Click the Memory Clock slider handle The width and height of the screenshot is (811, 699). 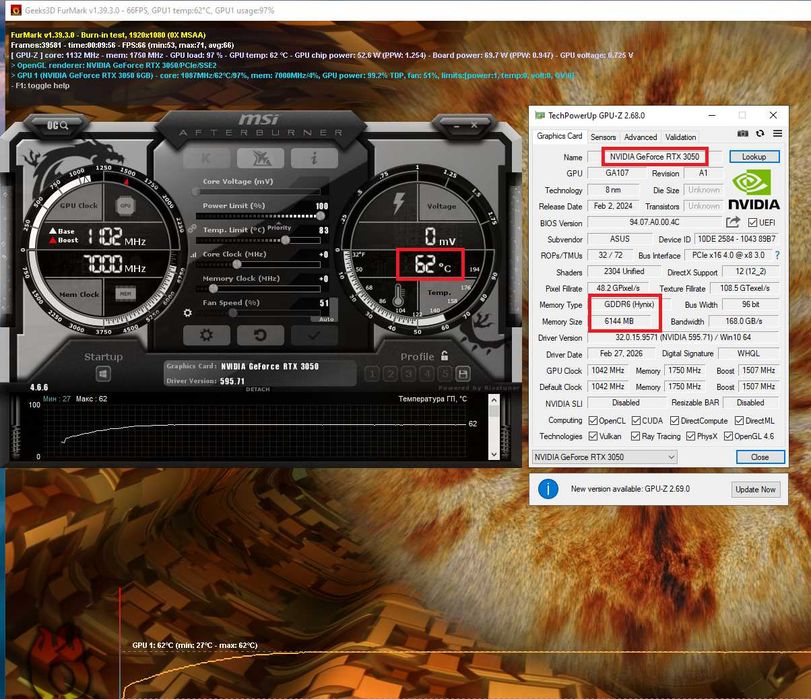(213, 289)
